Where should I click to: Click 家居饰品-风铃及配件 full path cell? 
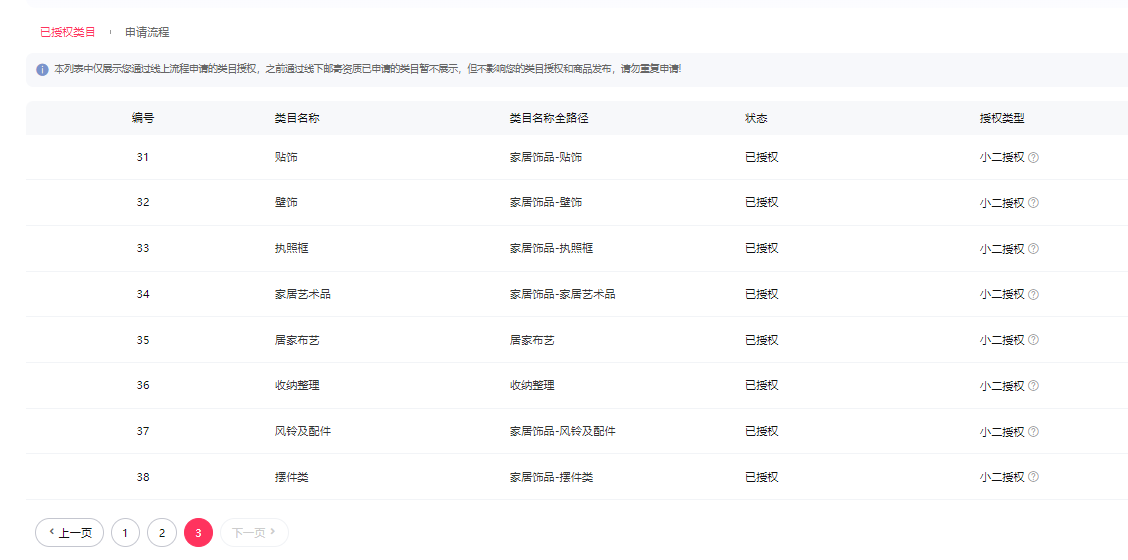[562, 431]
